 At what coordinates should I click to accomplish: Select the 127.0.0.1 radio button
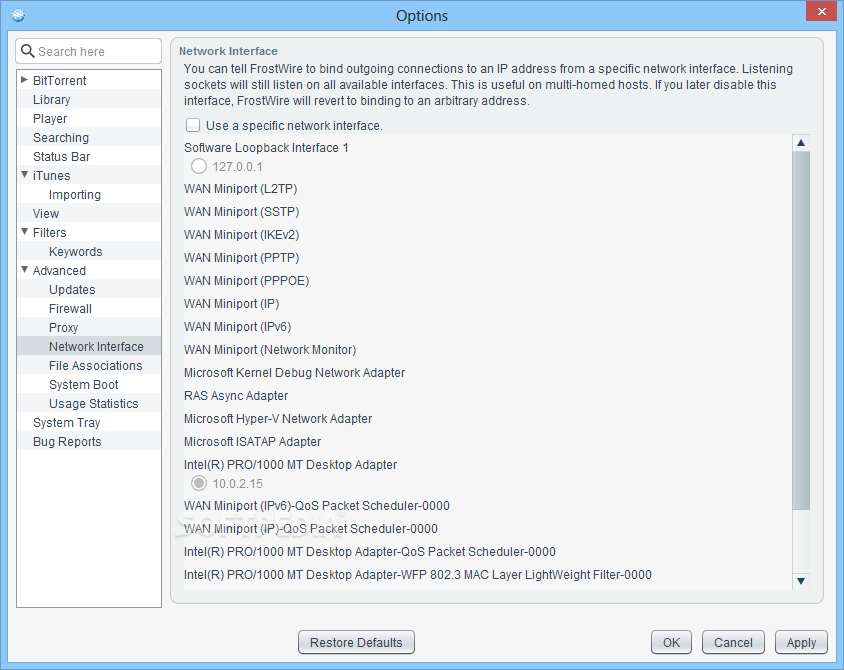point(199,166)
